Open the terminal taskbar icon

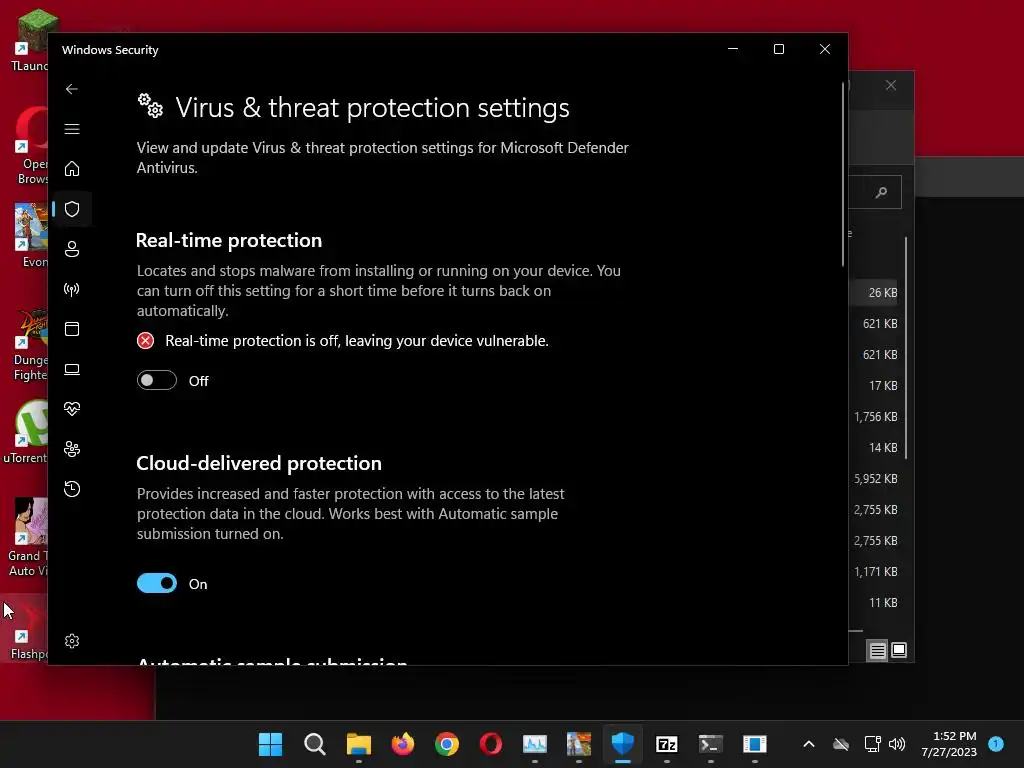(x=711, y=744)
